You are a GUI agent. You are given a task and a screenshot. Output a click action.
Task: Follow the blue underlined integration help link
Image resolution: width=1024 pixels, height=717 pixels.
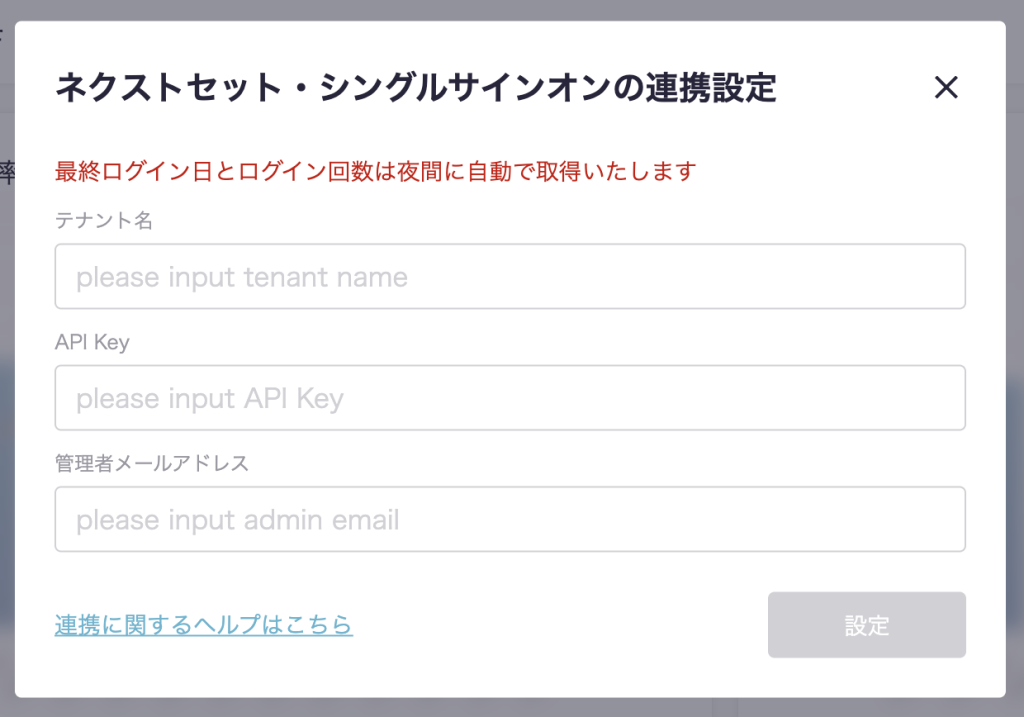coord(204,625)
